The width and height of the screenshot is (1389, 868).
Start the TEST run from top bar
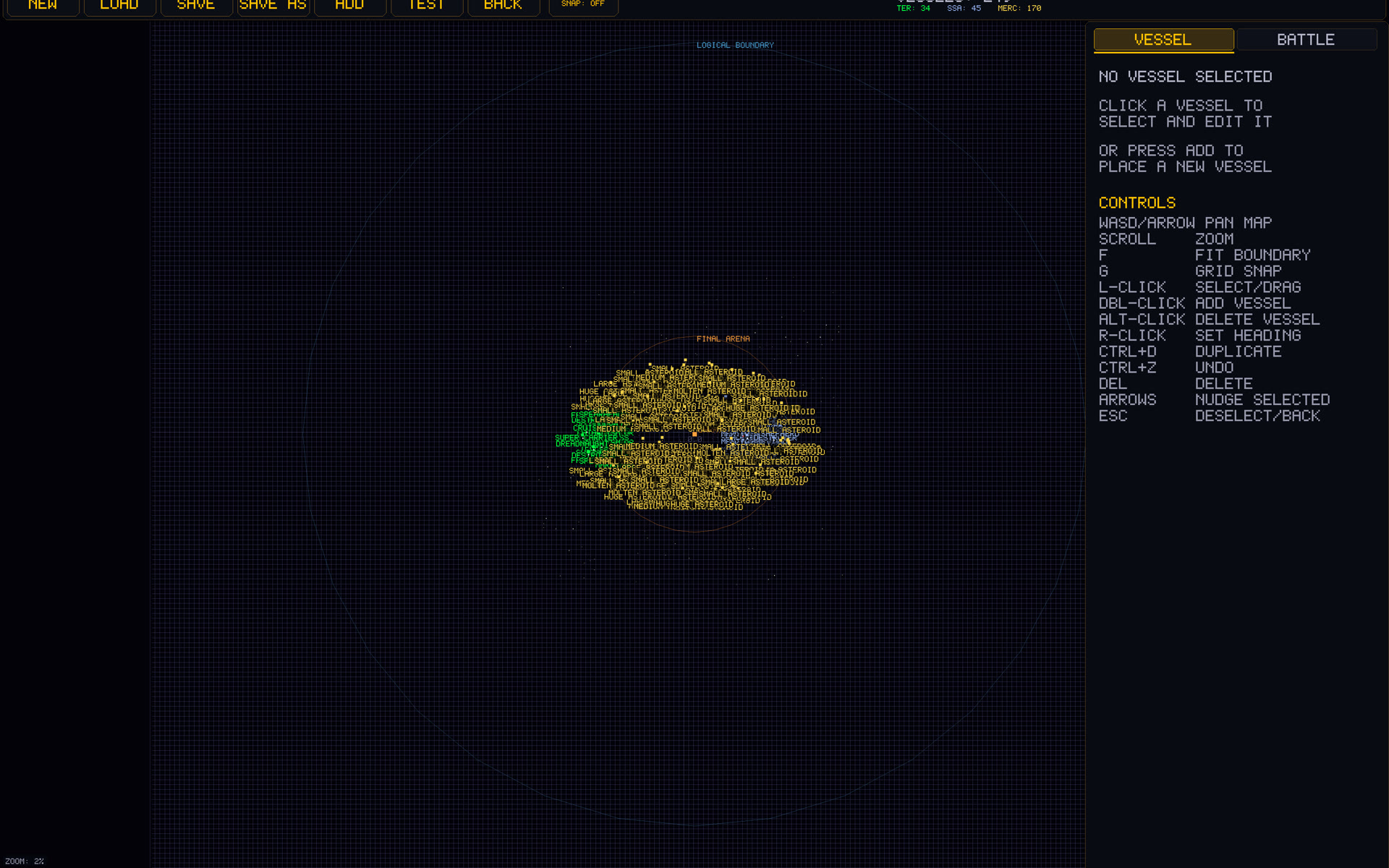pyautogui.click(x=427, y=6)
